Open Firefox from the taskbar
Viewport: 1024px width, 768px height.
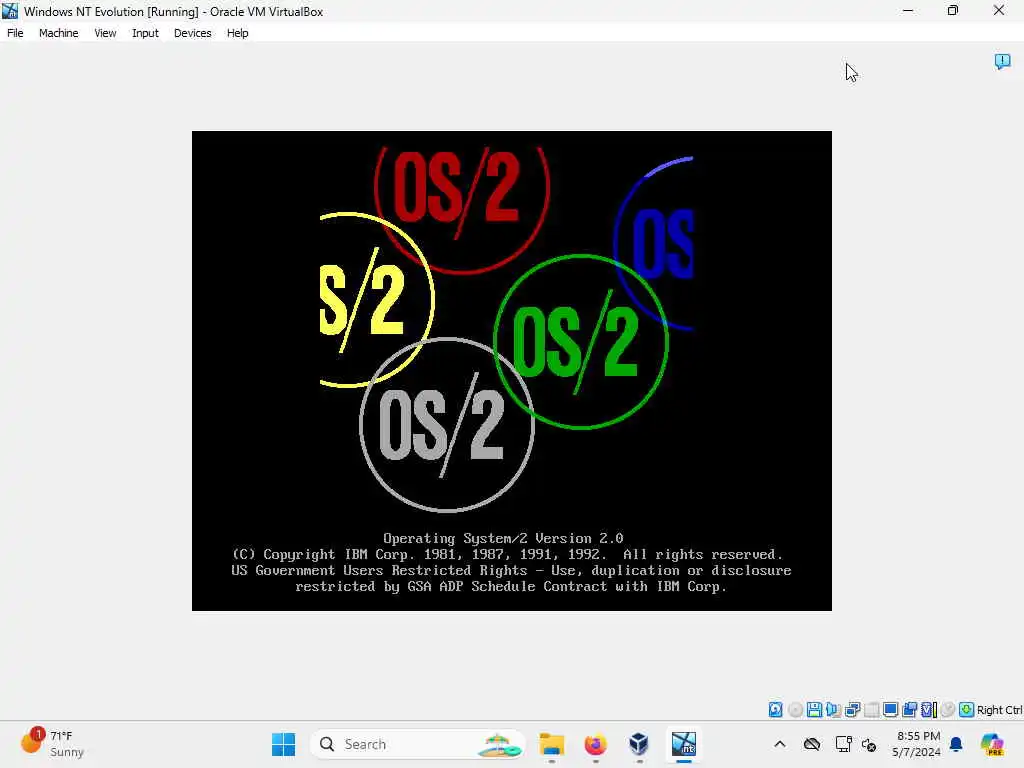pos(595,744)
